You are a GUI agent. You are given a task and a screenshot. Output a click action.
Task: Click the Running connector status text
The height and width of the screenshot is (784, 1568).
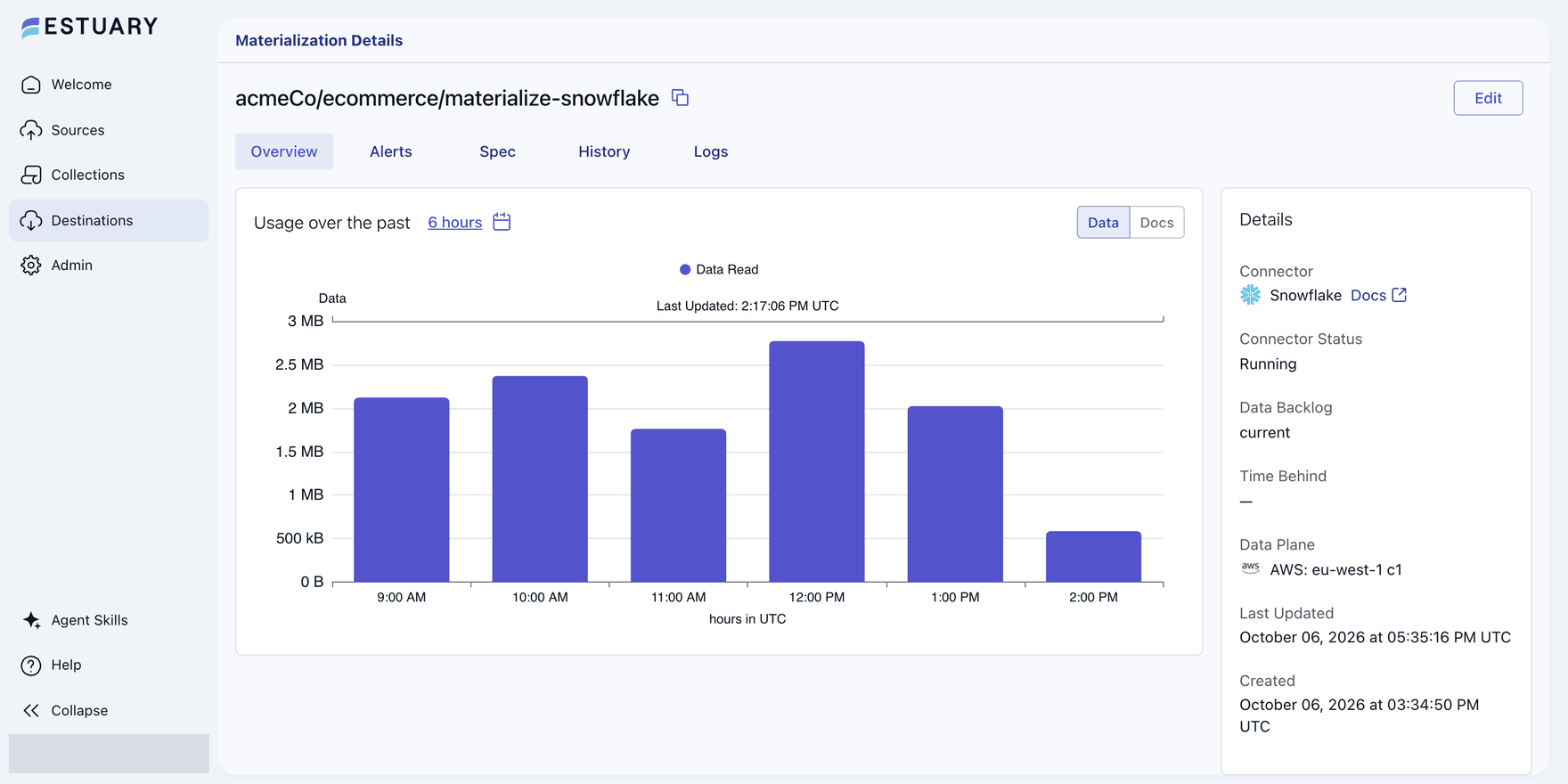[1268, 363]
